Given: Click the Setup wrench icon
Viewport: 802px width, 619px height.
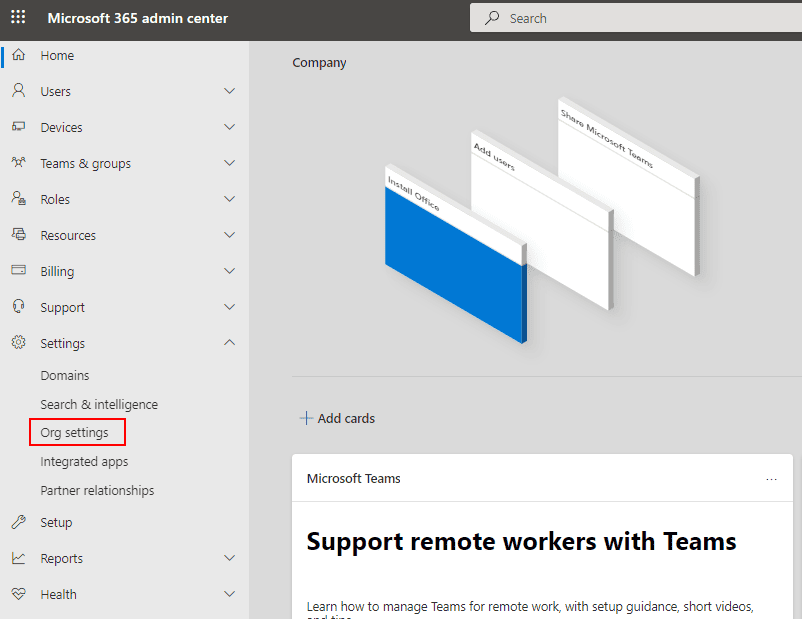Looking at the screenshot, I should tap(18, 522).
